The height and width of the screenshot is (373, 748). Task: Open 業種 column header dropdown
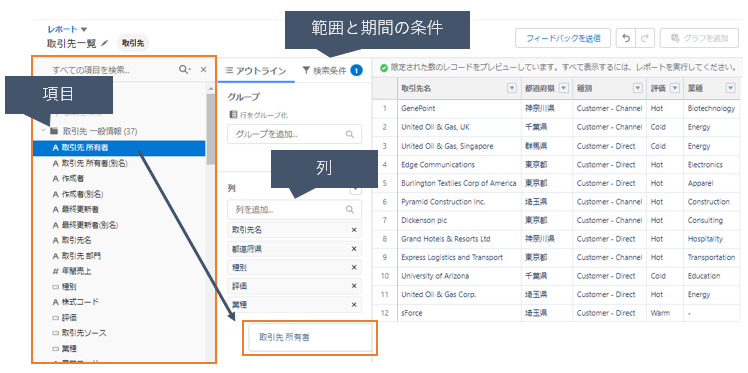730,88
